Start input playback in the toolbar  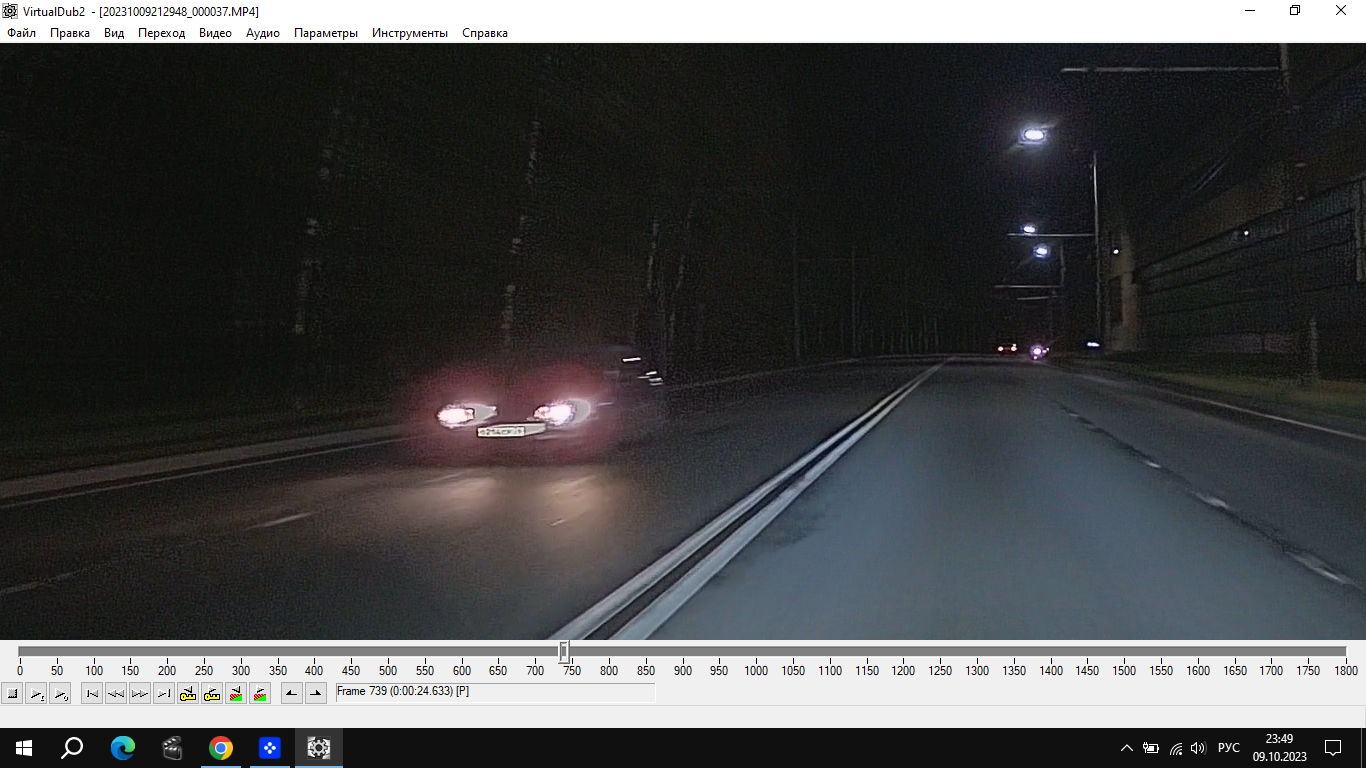pos(36,693)
